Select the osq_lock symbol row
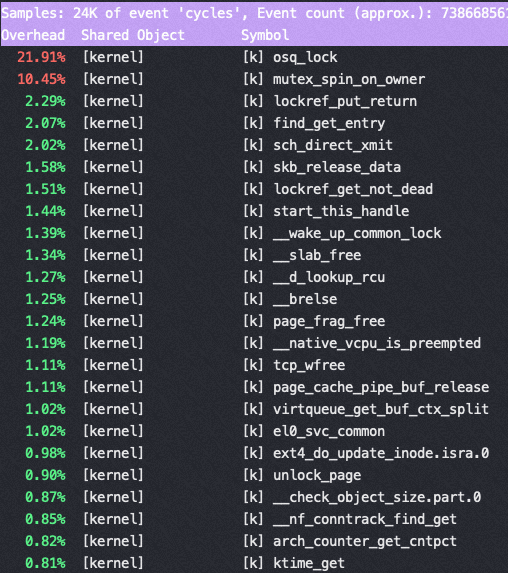 [254, 57]
